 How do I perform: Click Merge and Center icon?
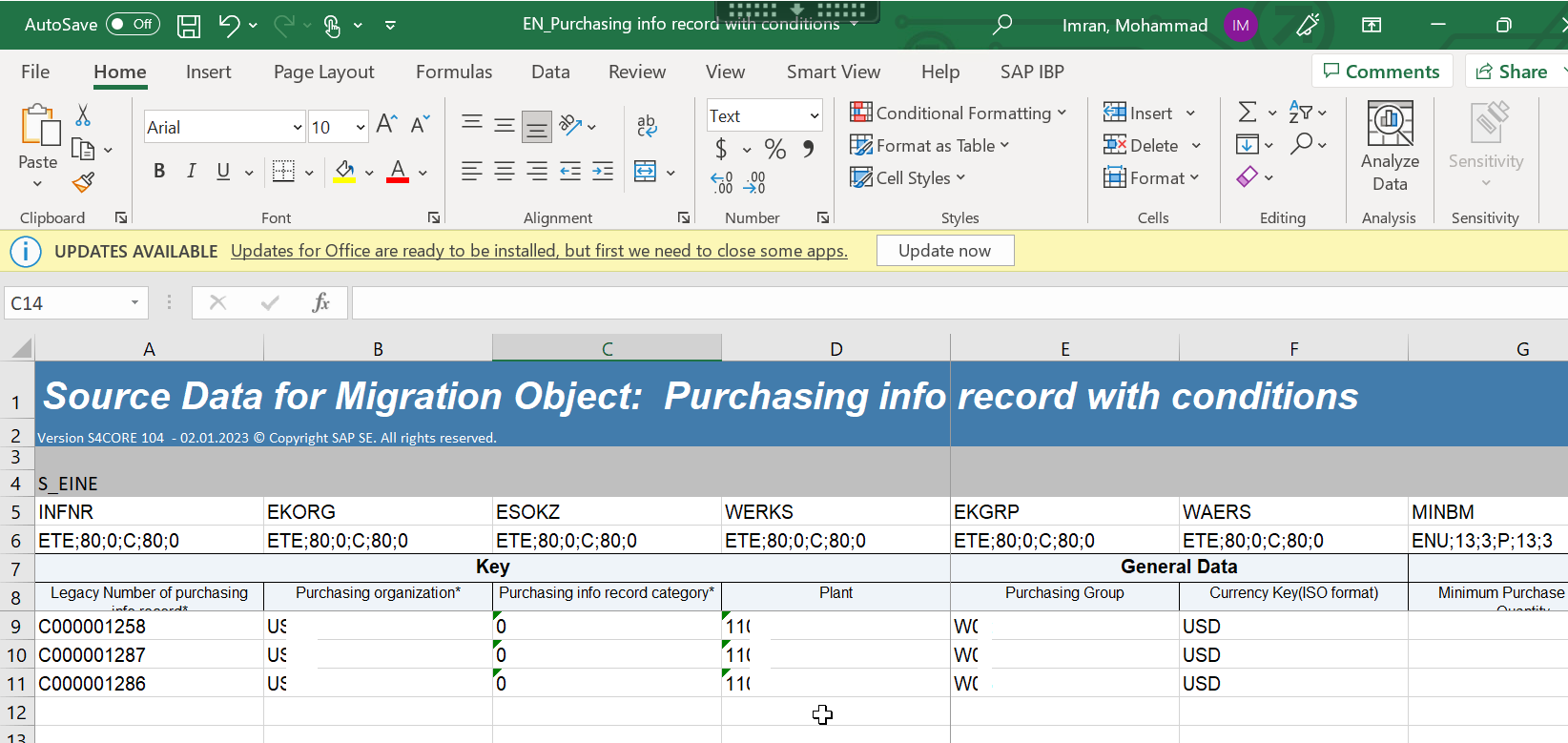(x=646, y=172)
